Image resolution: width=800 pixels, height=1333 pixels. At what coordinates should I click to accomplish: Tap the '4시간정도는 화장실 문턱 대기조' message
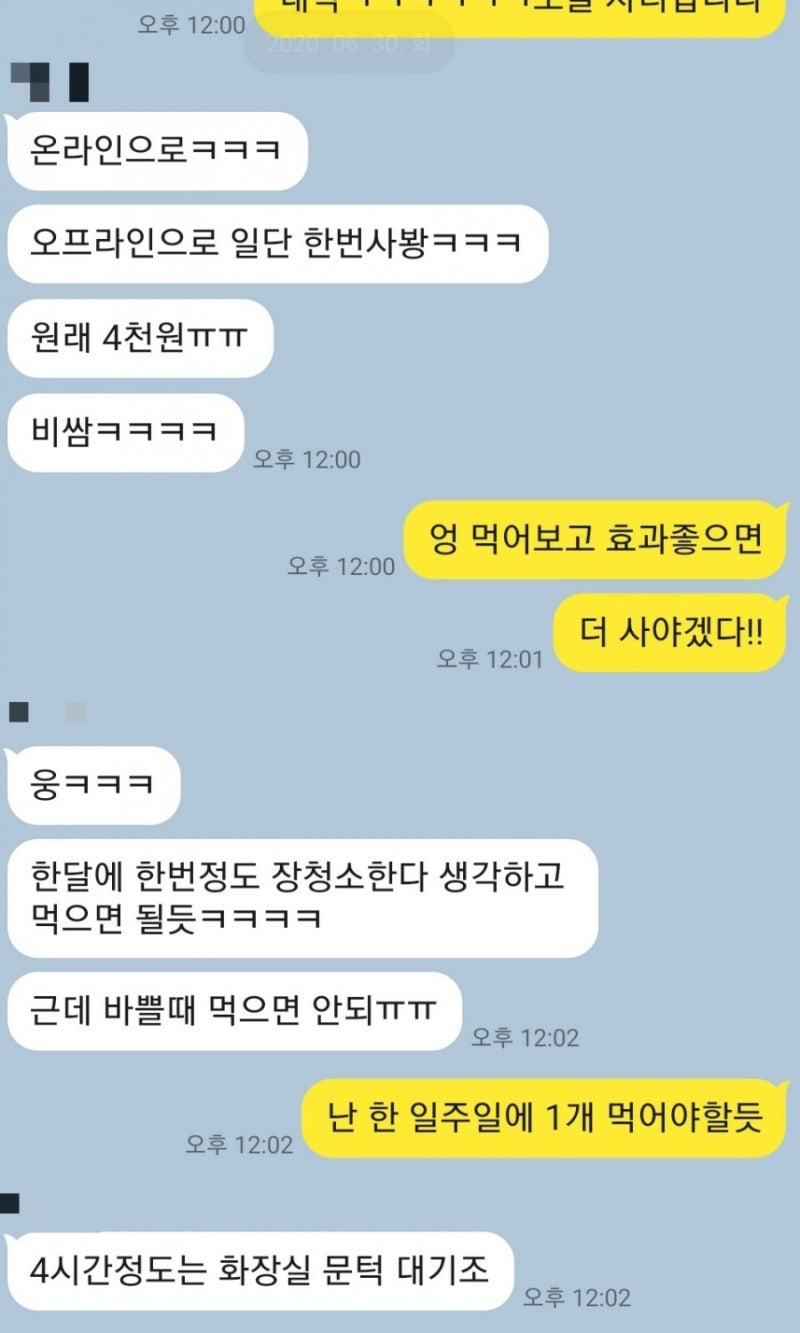tap(260, 1271)
